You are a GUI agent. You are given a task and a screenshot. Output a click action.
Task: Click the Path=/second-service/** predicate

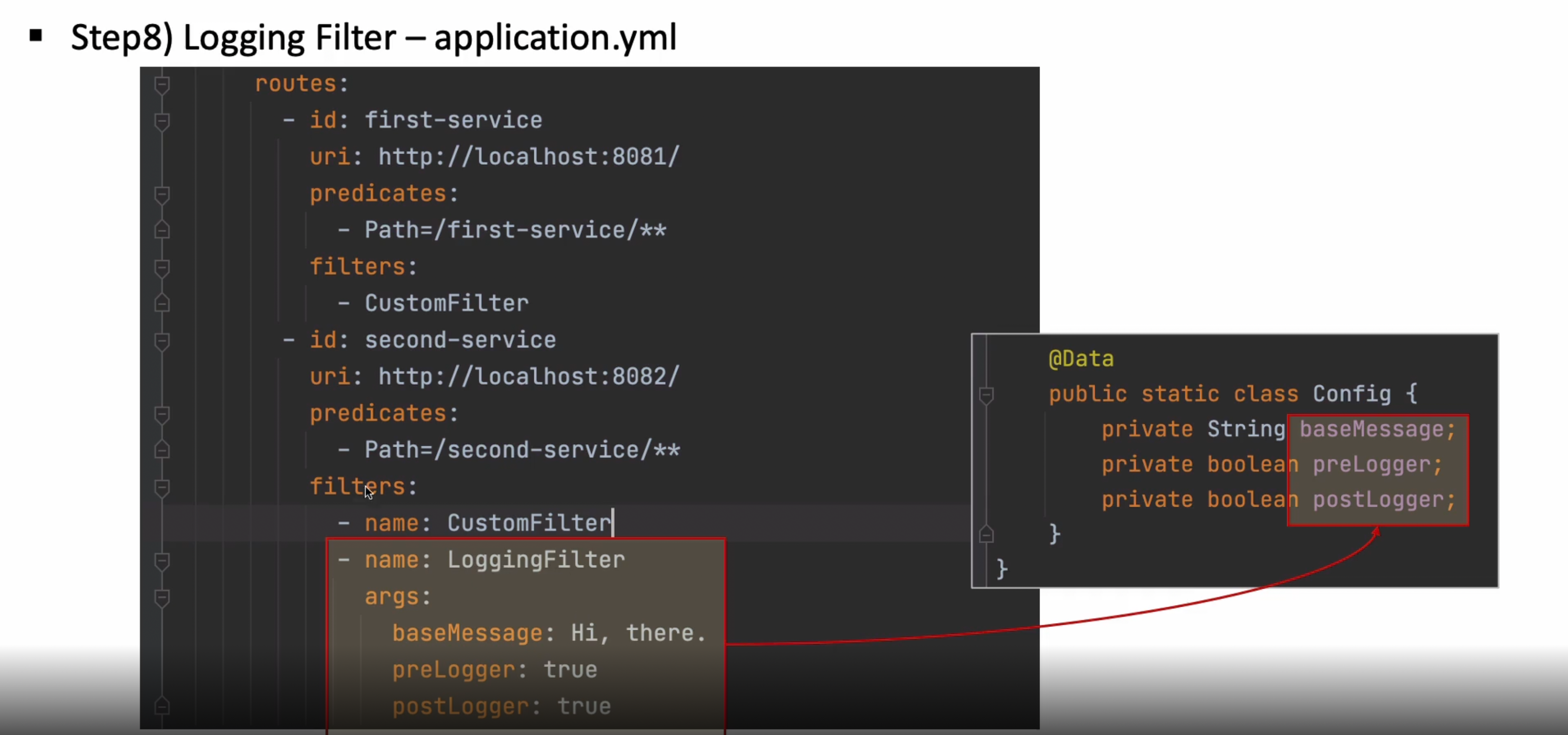pos(522,449)
